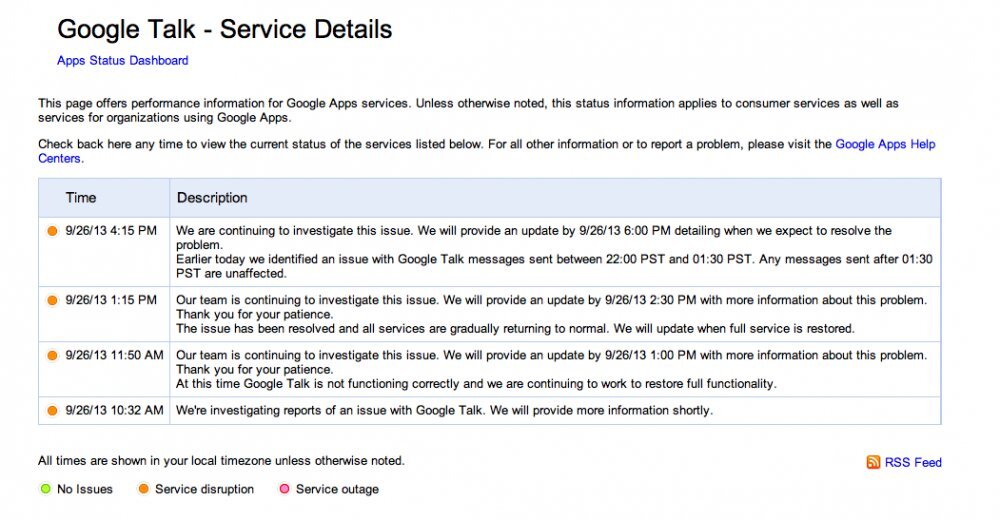The image size is (1000, 520).
Task: Click the orange status dot for 1:15 PM
Action: [x=52, y=300]
